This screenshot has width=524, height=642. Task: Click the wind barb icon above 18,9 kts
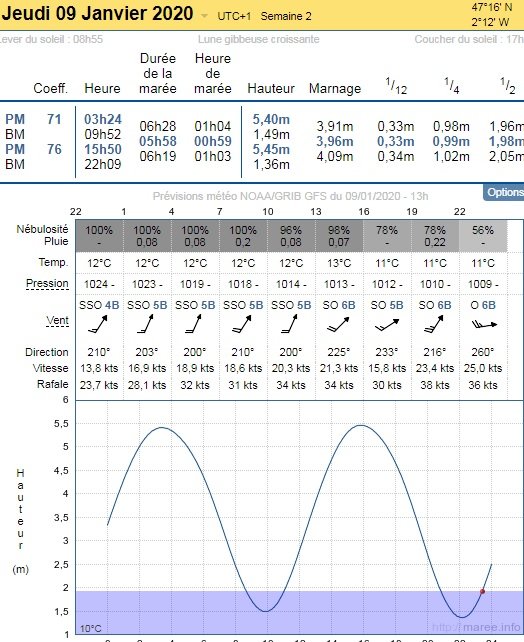[x=194, y=324]
